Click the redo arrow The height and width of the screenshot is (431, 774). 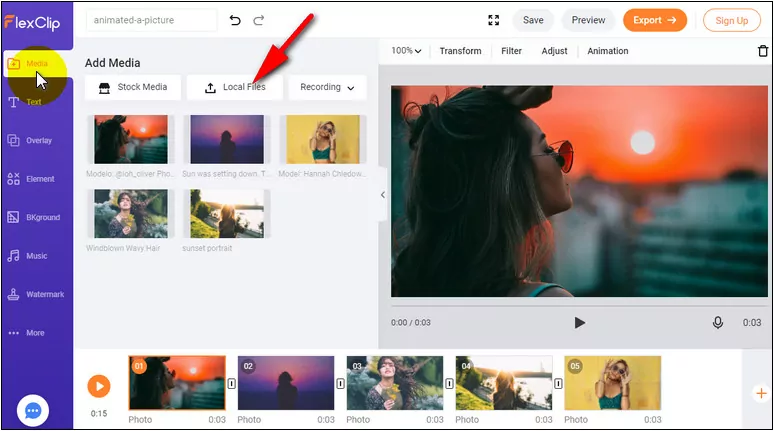point(259,20)
